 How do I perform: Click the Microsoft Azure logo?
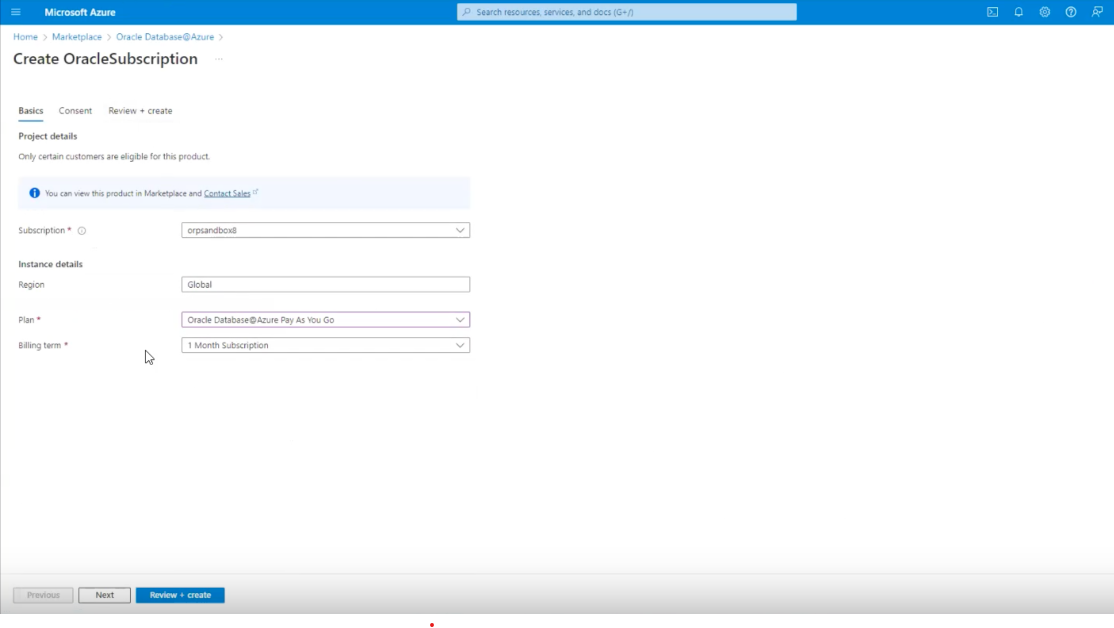click(82, 11)
